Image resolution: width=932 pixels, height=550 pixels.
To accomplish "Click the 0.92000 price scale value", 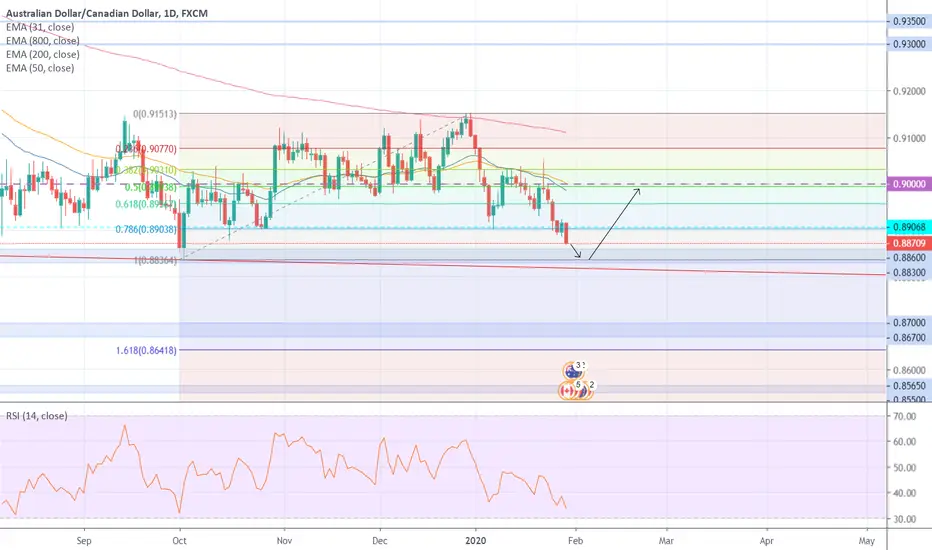I will point(909,91).
